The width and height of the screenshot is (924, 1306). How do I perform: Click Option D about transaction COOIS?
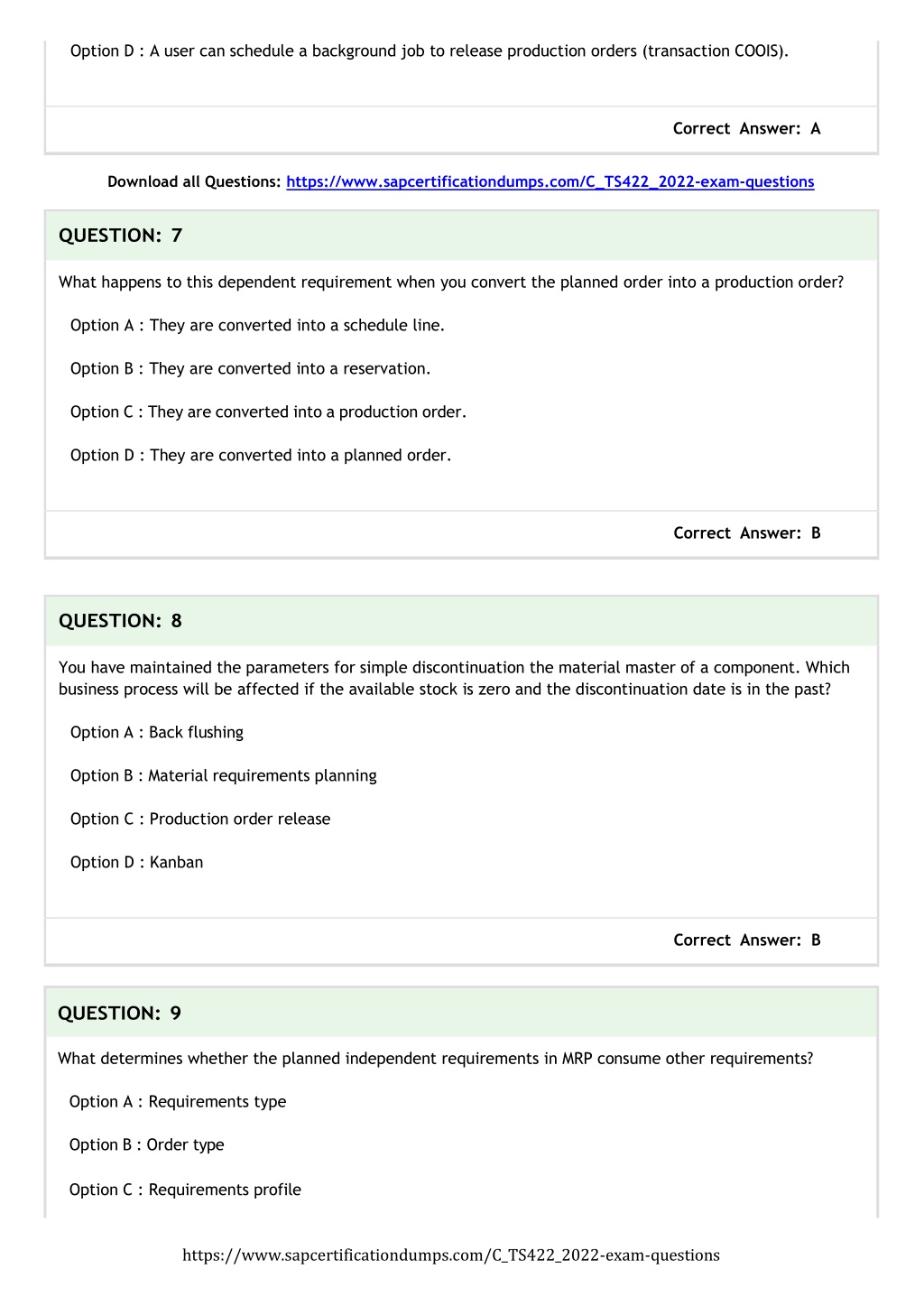(430, 51)
